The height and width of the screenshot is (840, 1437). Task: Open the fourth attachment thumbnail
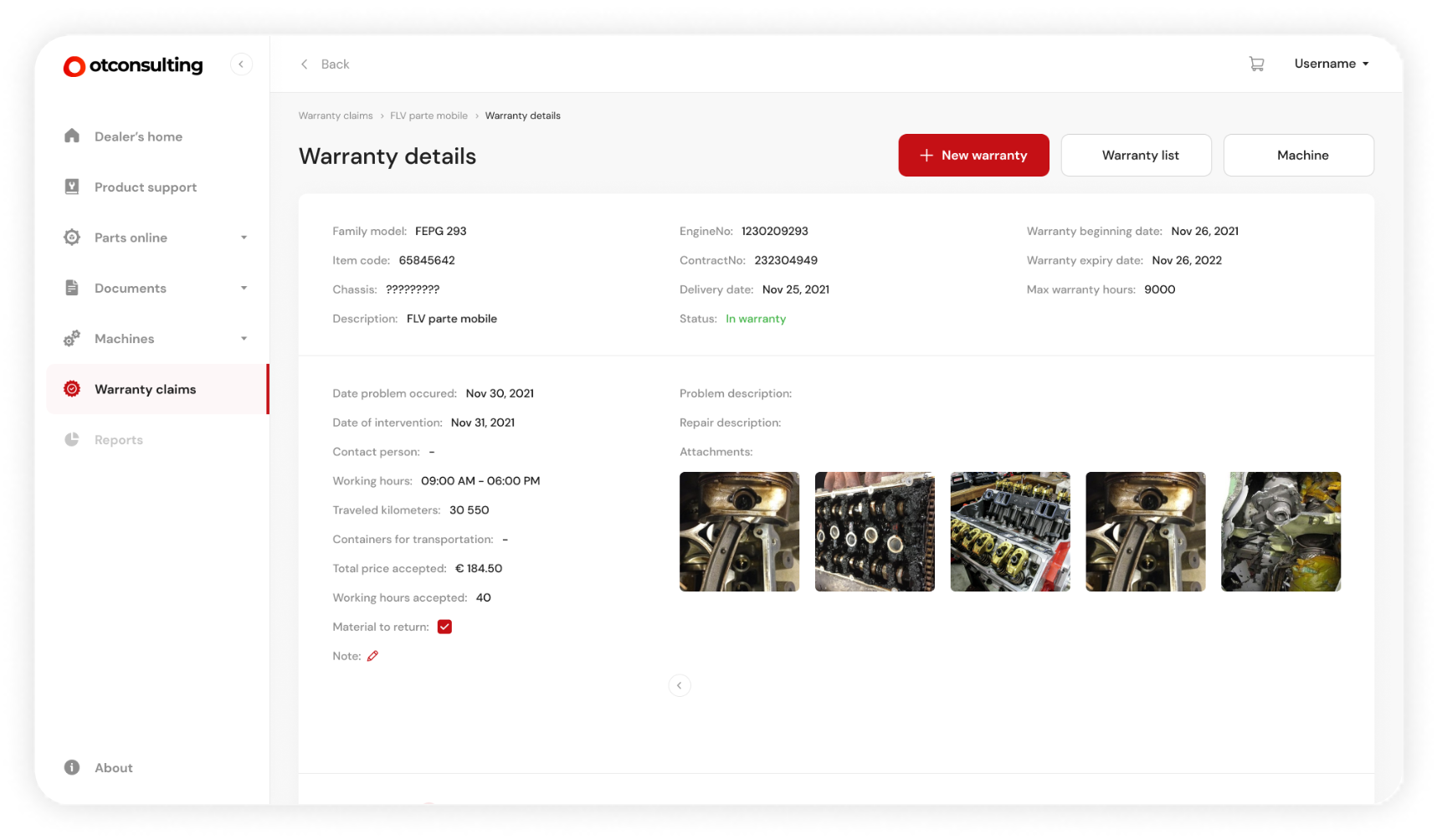(1146, 532)
